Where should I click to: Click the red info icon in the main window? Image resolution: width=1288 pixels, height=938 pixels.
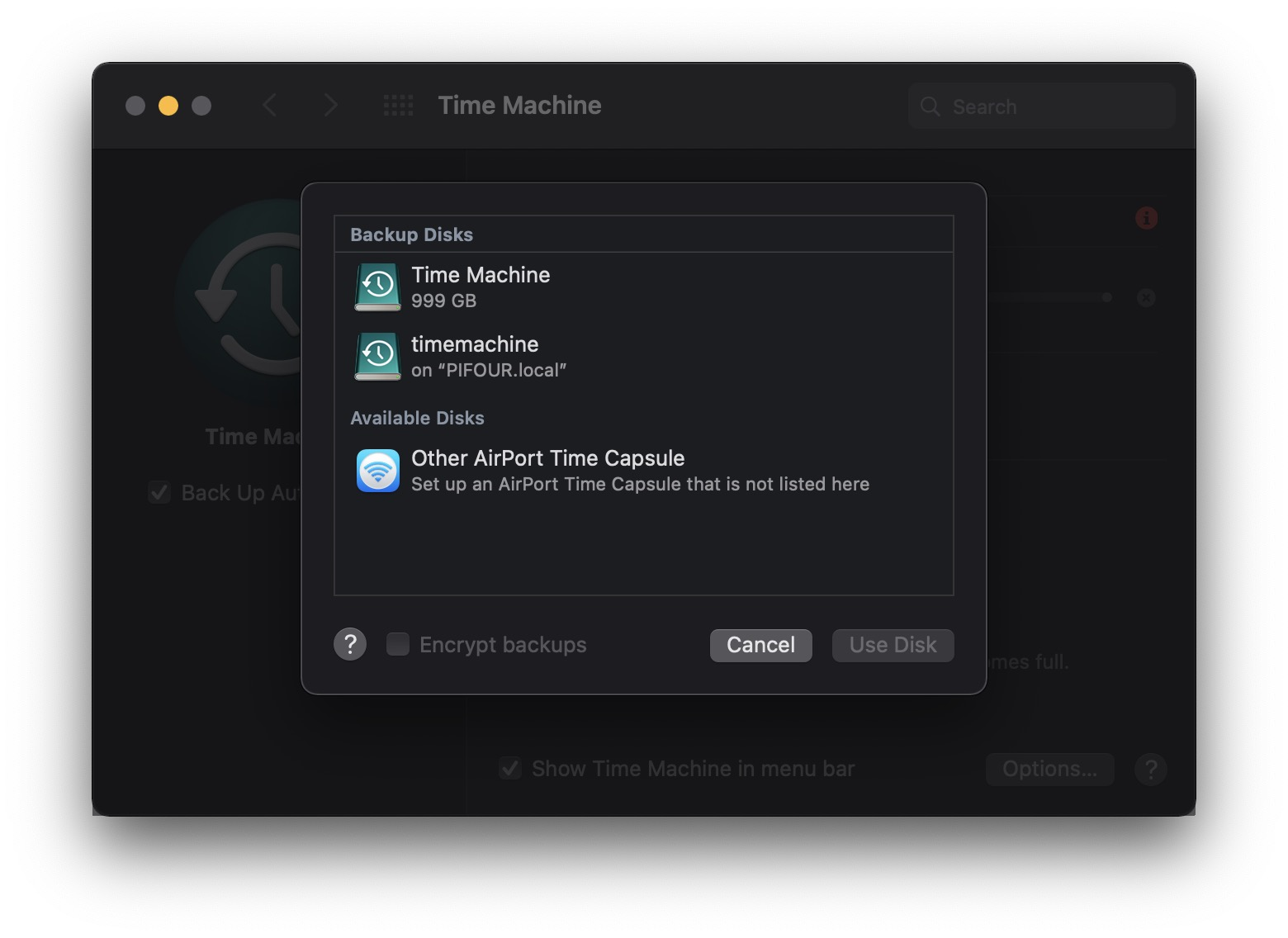point(1146,218)
